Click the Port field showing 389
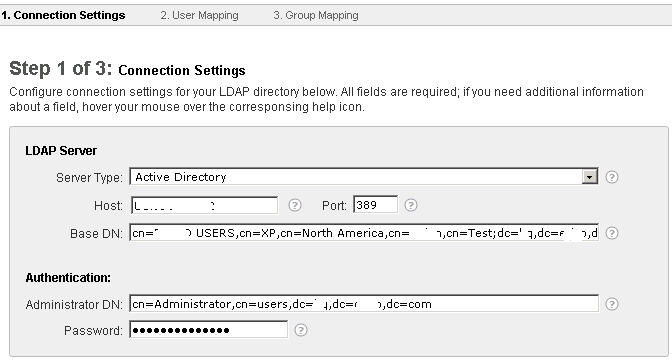672x360 pixels. point(375,205)
